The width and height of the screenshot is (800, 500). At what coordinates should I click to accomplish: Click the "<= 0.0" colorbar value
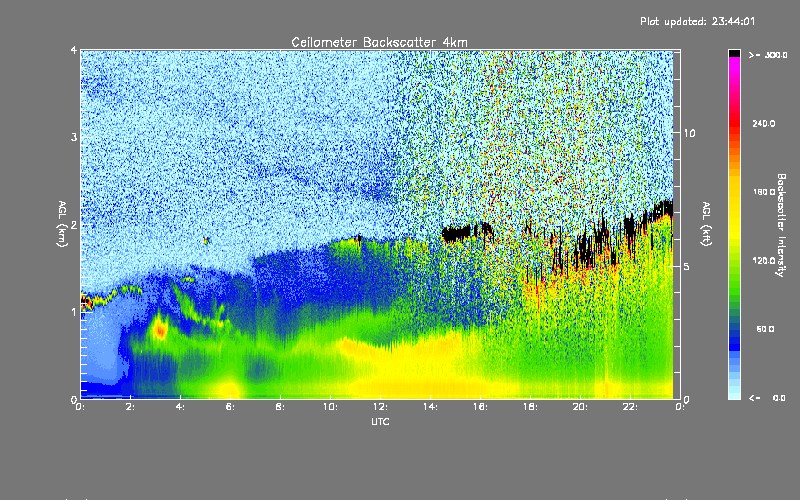(768, 398)
